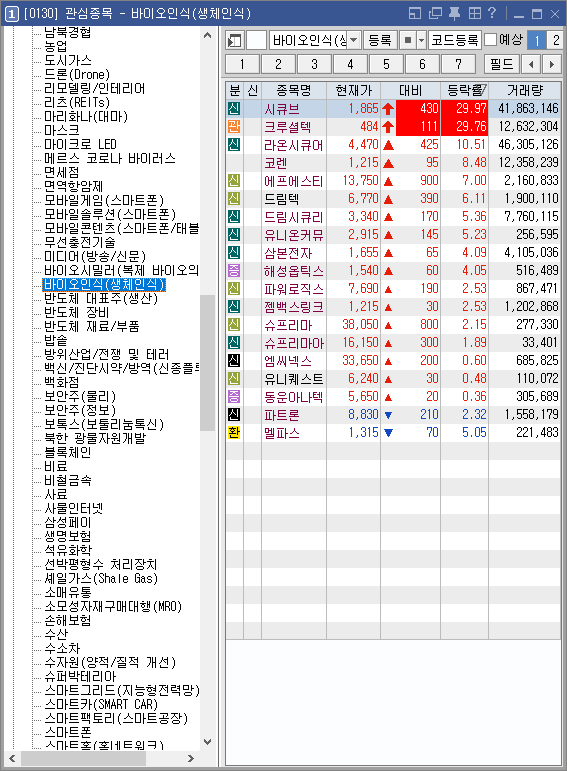Select 수소차 theme
The height and width of the screenshot is (771, 567).
62,648
